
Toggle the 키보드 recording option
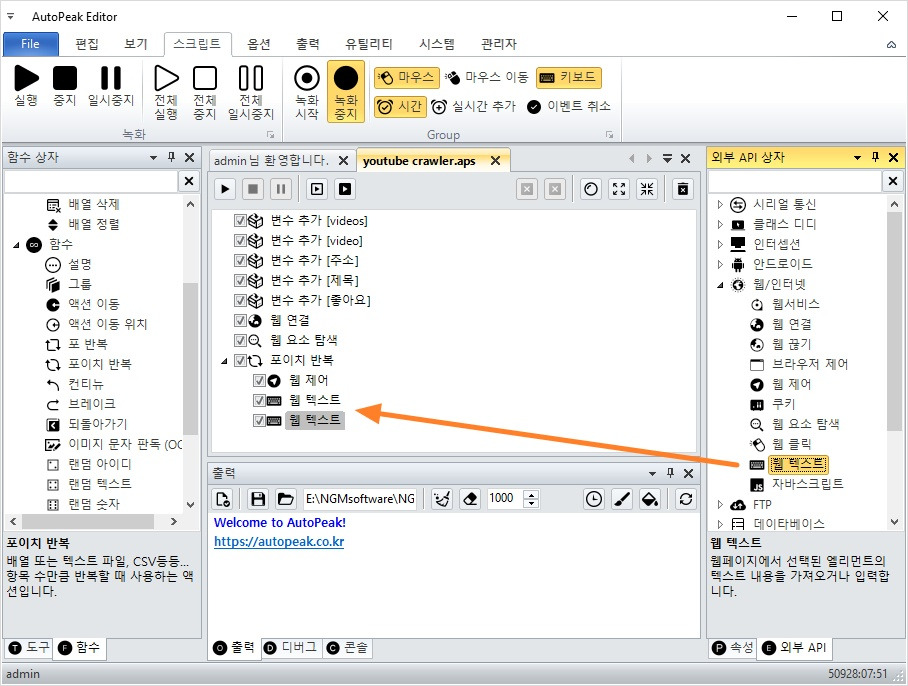coord(569,77)
